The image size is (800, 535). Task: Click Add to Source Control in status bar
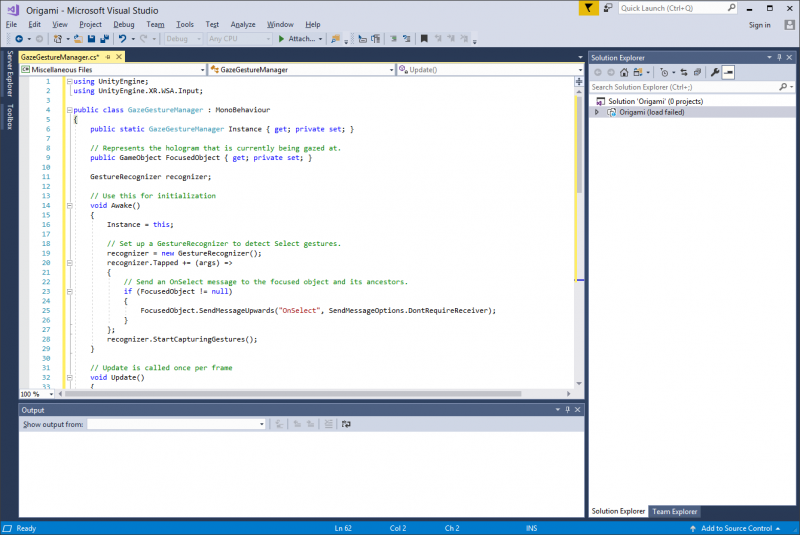pos(735,528)
